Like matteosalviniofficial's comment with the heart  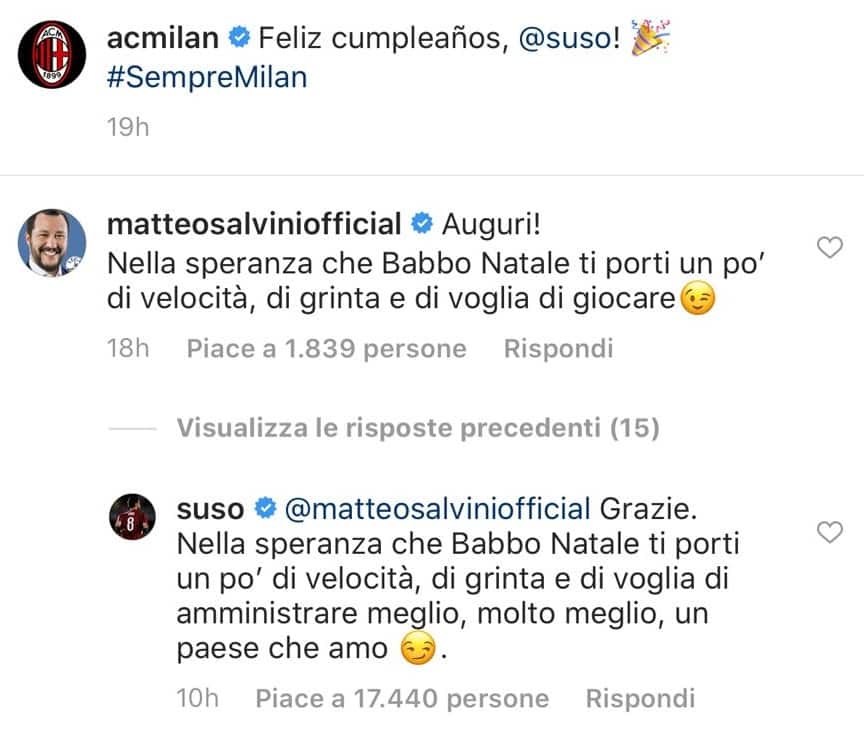tap(830, 248)
